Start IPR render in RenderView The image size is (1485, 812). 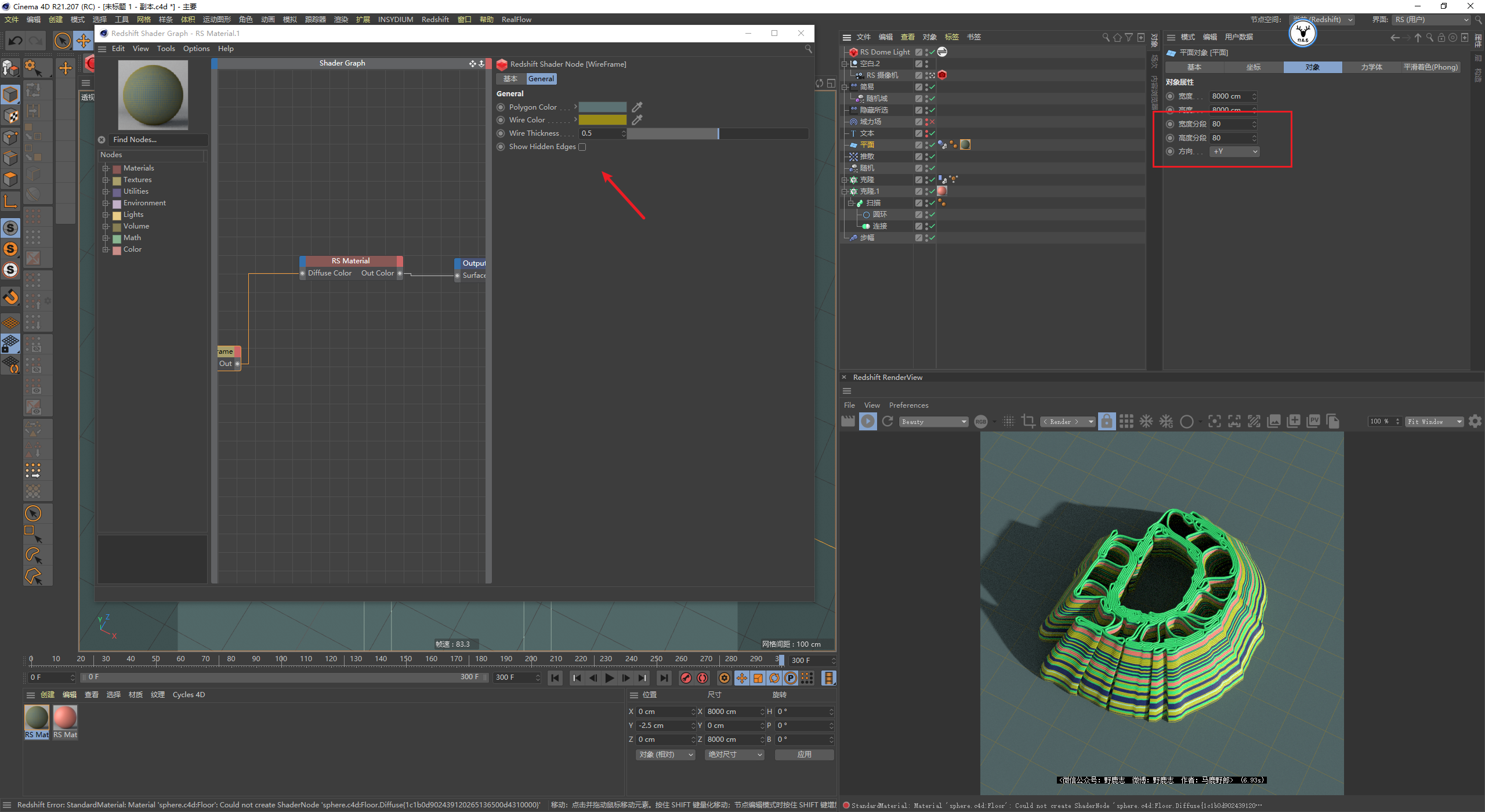(868, 422)
